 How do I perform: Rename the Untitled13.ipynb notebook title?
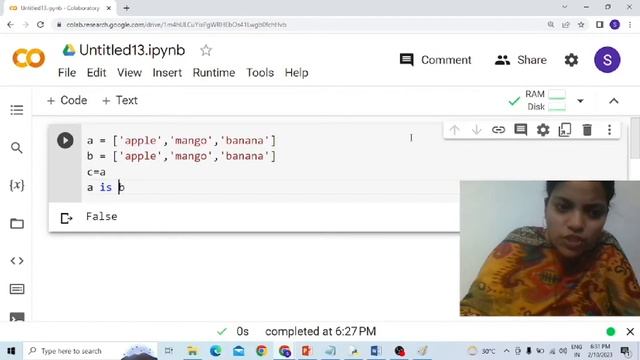tap(132, 50)
